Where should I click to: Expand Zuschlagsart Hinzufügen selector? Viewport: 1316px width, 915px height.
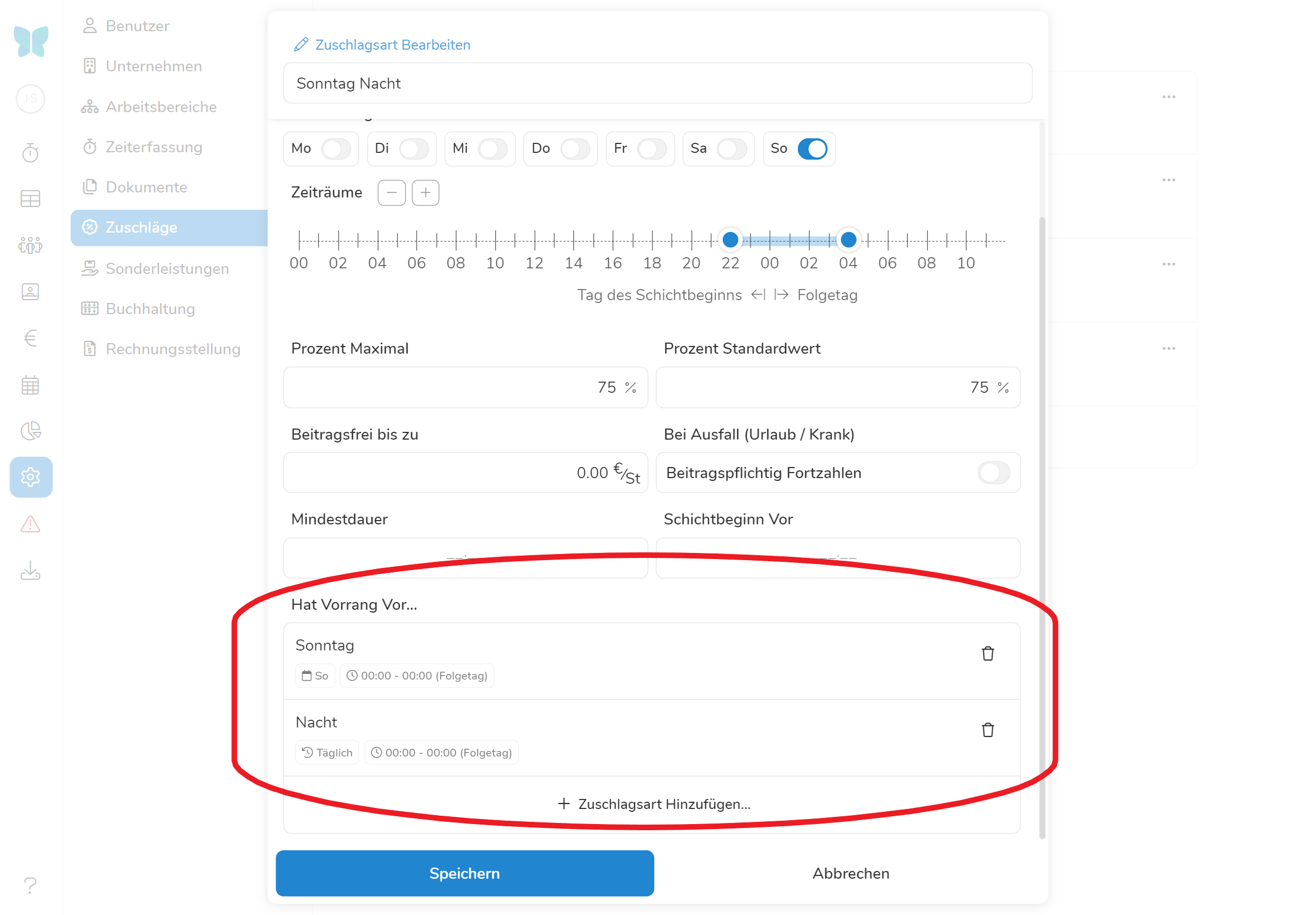tap(653, 803)
